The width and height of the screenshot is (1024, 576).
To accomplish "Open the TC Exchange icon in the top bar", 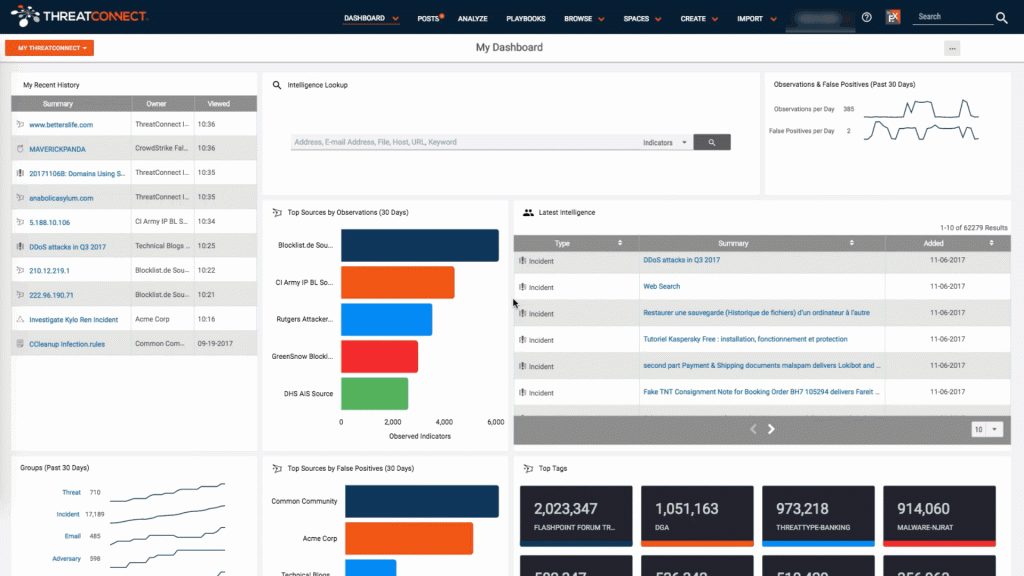I will click(x=894, y=17).
